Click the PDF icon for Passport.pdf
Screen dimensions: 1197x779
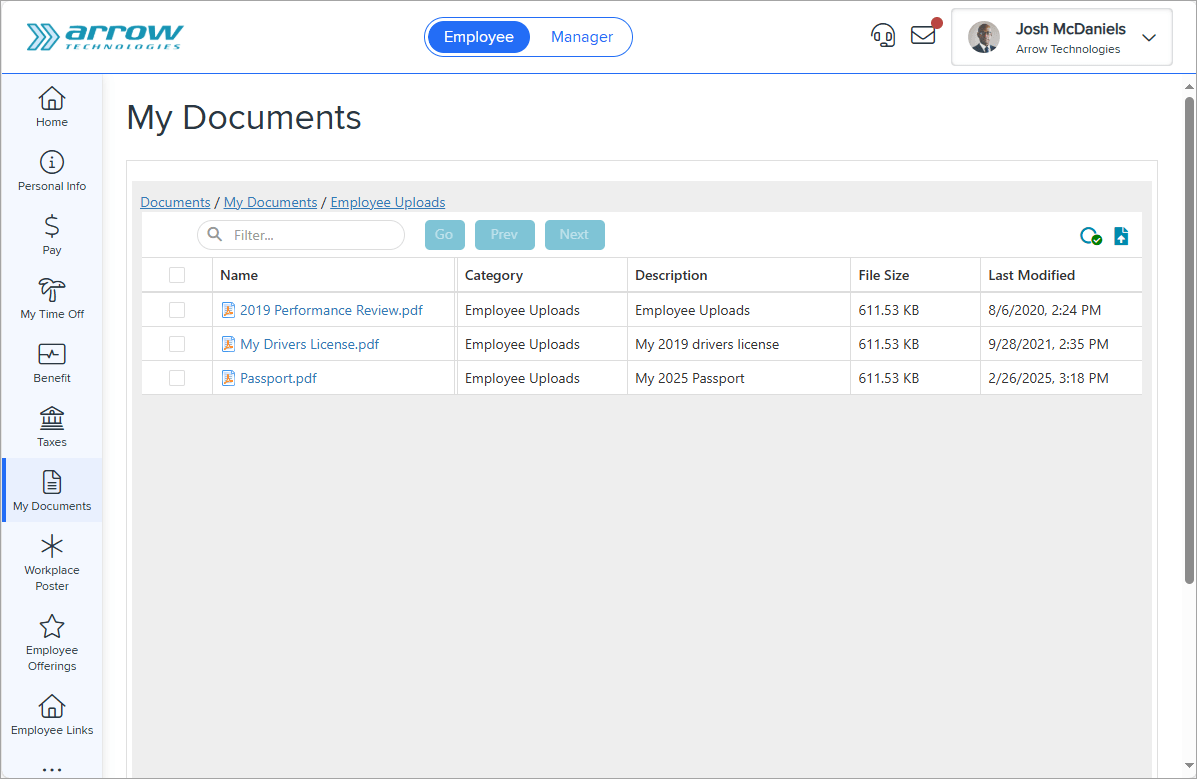pyautogui.click(x=228, y=378)
